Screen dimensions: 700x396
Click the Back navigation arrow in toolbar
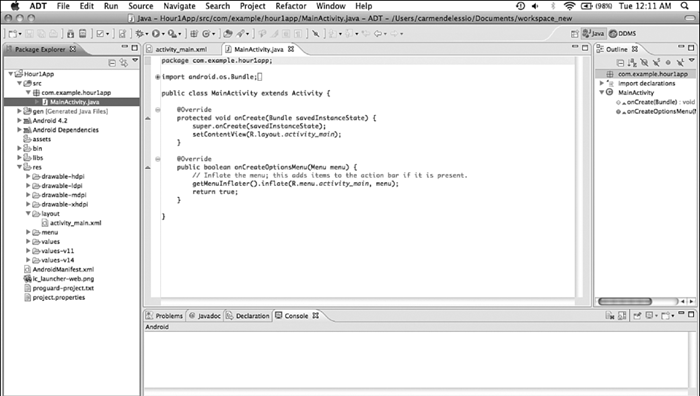tap(378, 33)
